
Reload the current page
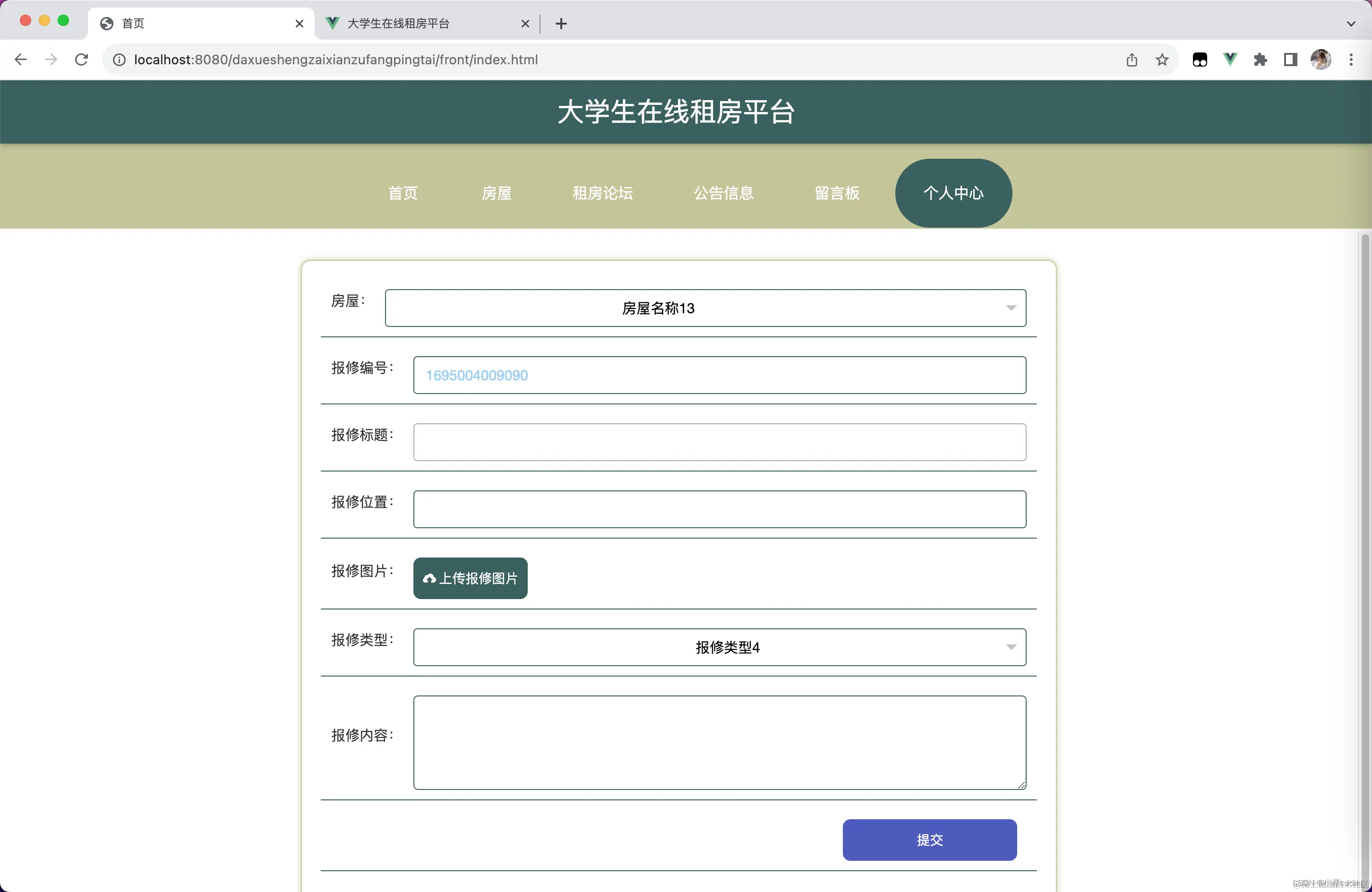coord(81,60)
